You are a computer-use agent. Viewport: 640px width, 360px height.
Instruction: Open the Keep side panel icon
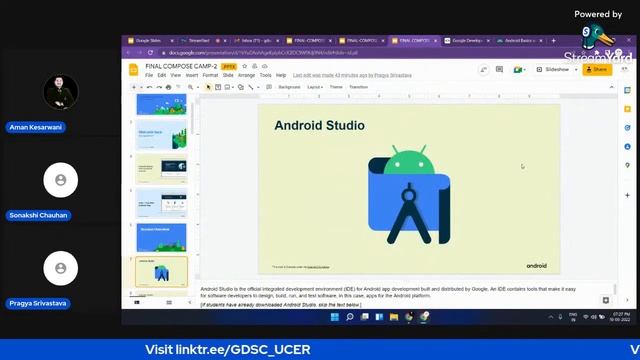[x=627, y=109]
